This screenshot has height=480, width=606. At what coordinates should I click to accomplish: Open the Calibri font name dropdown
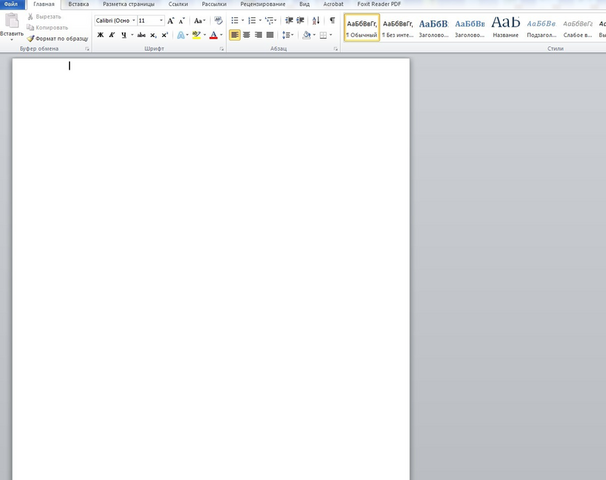click(x=134, y=20)
